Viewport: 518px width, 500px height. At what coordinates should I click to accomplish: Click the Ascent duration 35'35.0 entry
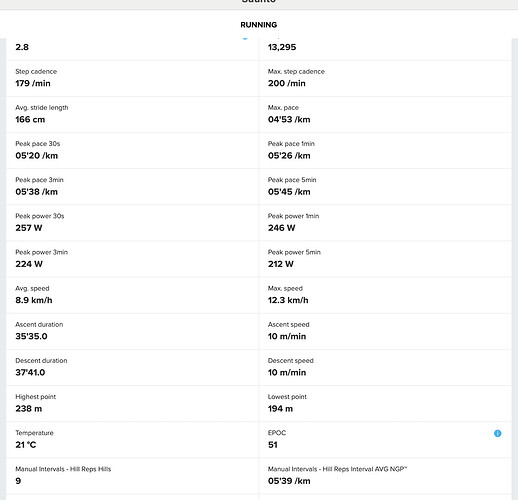pyautogui.click(x=132, y=331)
